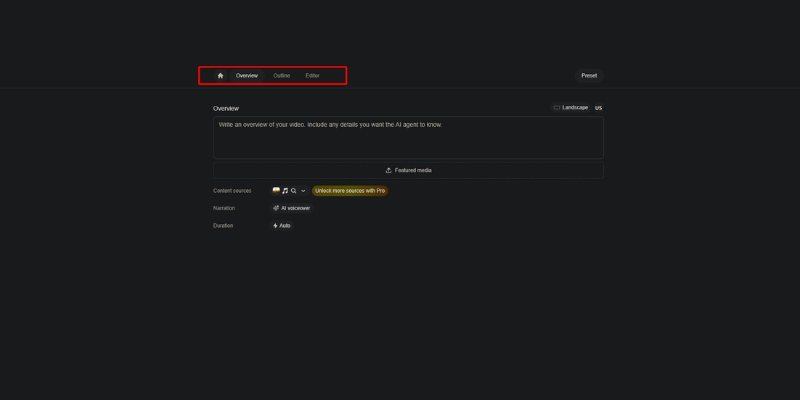Click Unlock more sources with Pro
The width and height of the screenshot is (800, 400).
coord(350,191)
